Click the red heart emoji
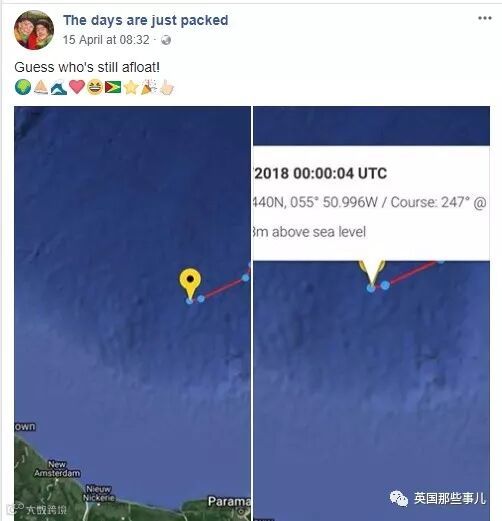 [77, 87]
